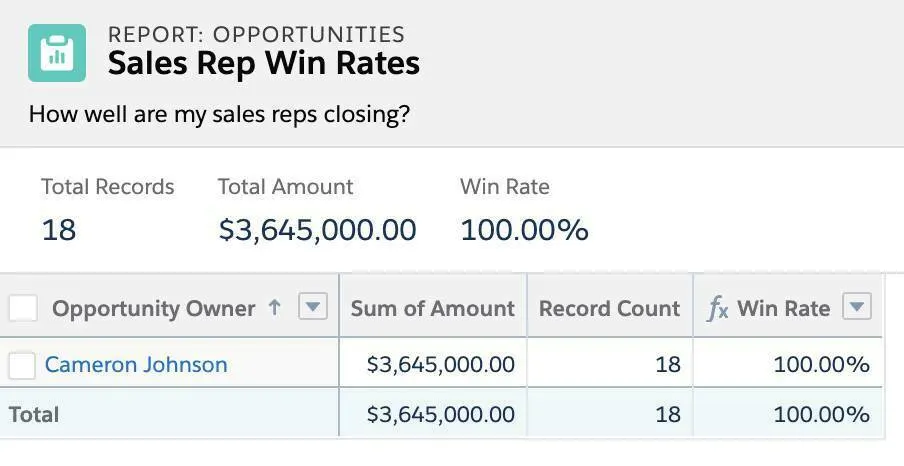Image resolution: width=904 pixels, height=466 pixels.
Task: Check the Cameron Johnson row checkbox
Action: (x=22, y=365)
